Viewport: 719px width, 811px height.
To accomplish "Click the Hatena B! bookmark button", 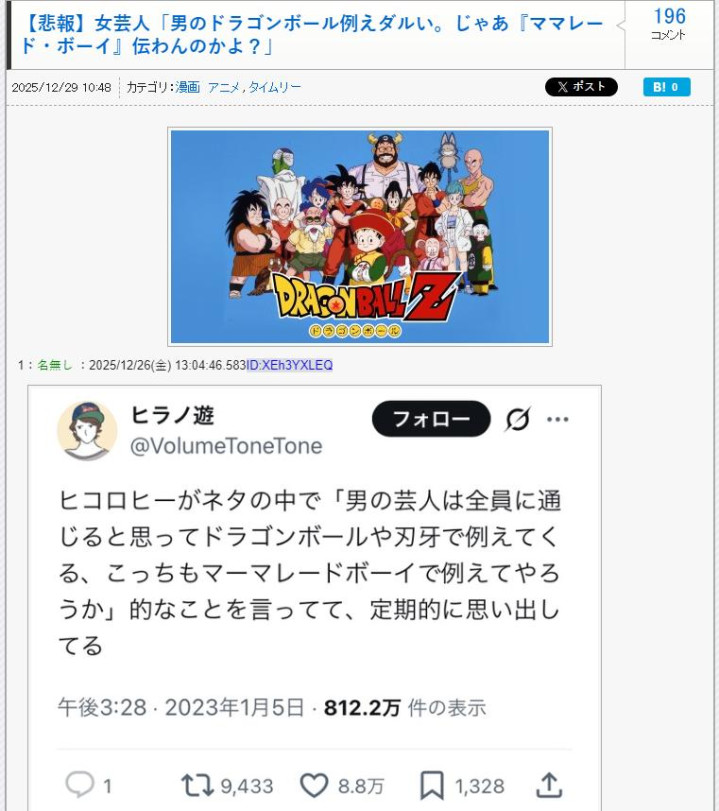I will (666, 87).
